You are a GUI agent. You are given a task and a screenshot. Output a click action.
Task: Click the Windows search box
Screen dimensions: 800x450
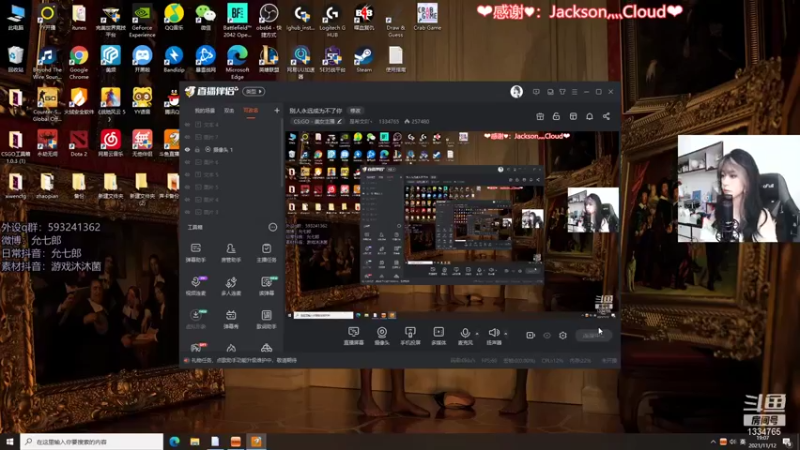(x=92, y=441)
